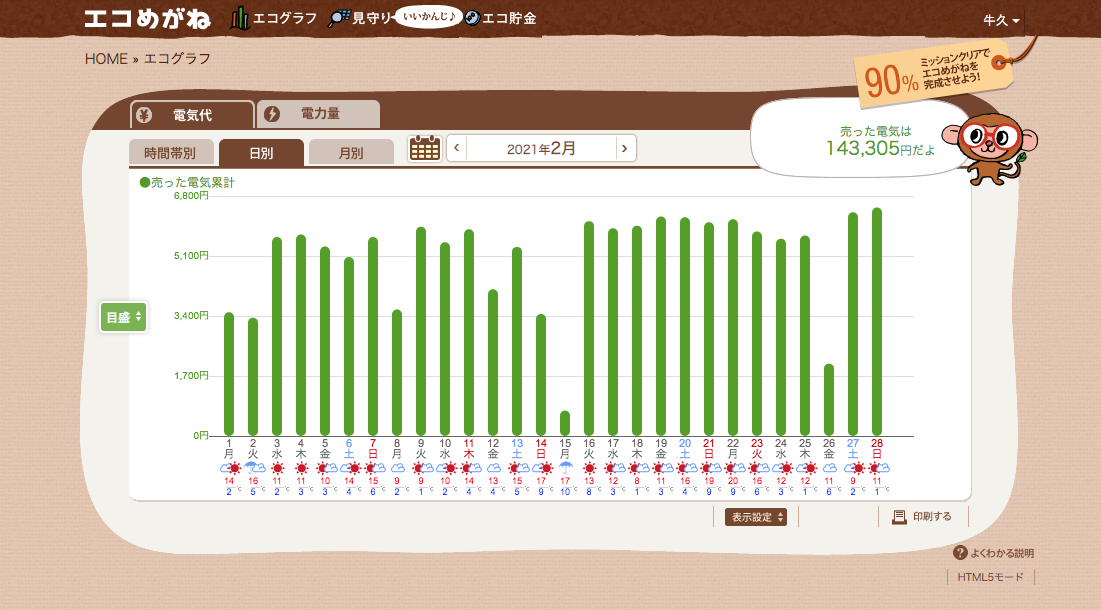Click the エコグラフ bar chart icon

tap(240, 18)
